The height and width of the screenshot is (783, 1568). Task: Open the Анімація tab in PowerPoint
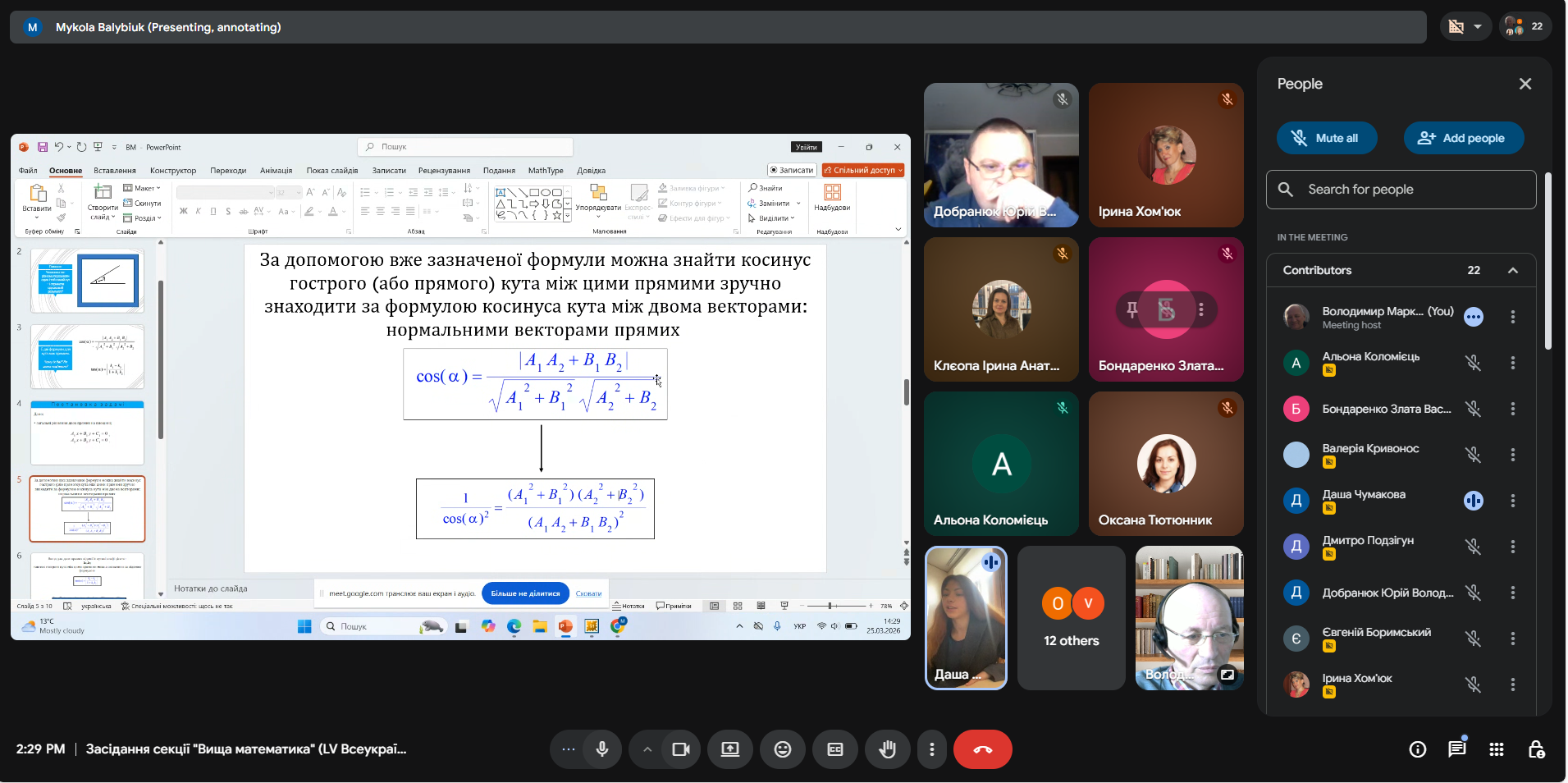(276, 171)
